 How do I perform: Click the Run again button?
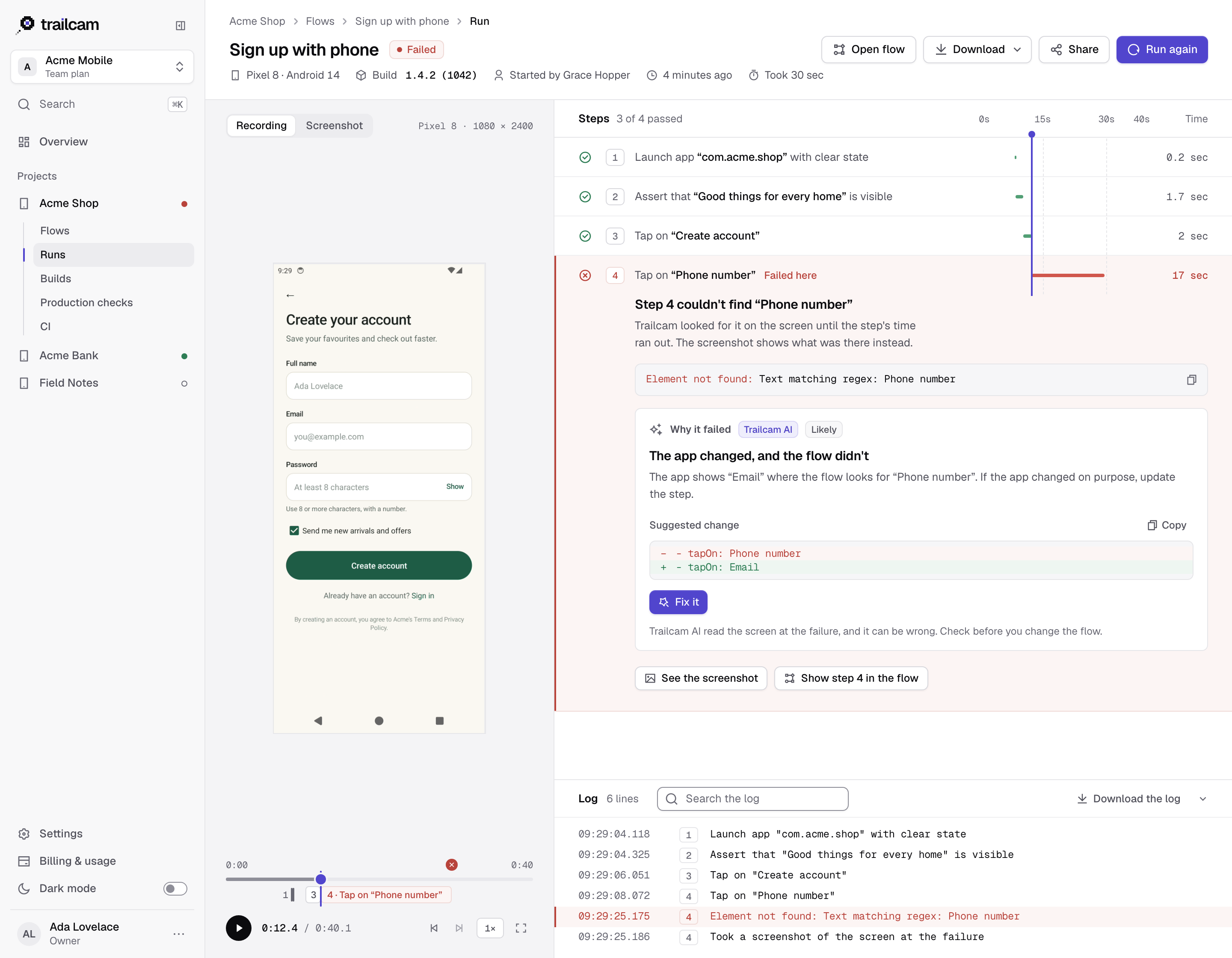[x=1161, y=50]
